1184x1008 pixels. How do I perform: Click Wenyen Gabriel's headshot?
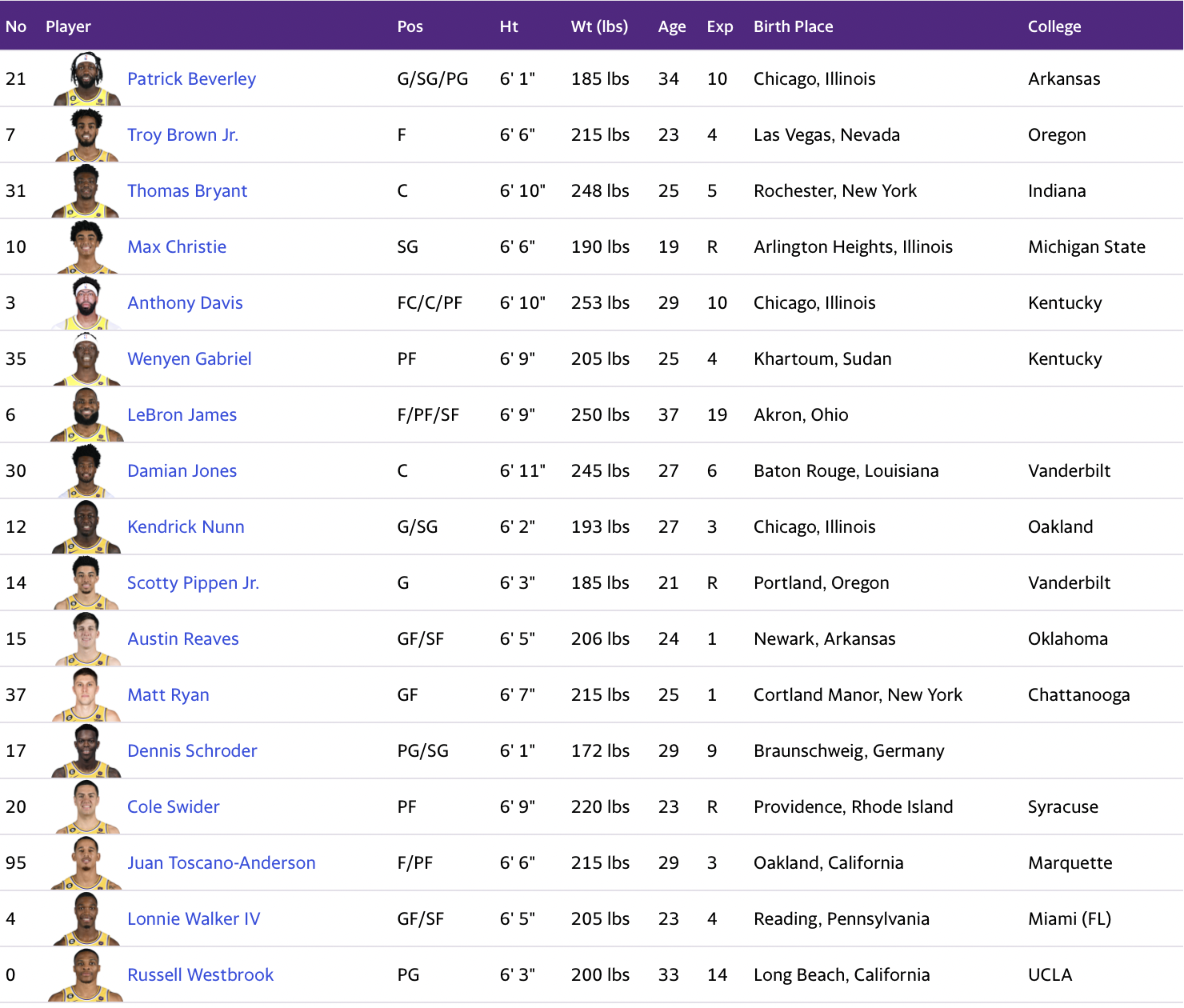pos(86,358)
